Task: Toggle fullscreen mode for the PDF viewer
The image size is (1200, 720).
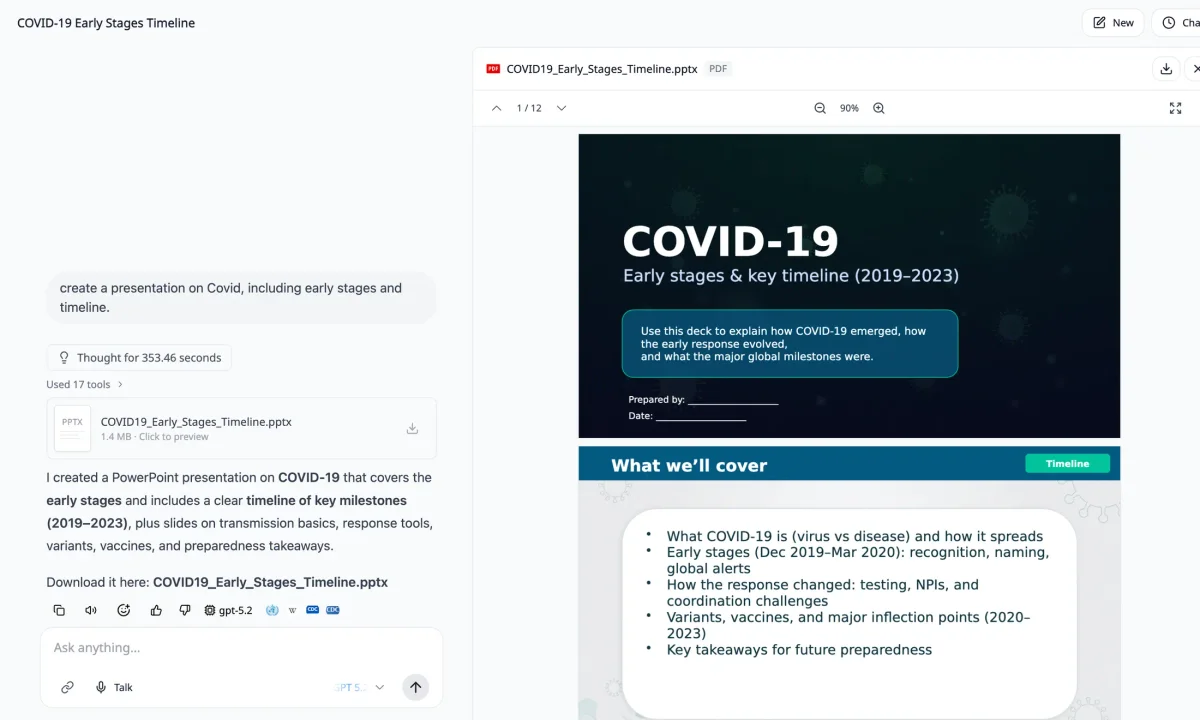Action: [1175, 108]
